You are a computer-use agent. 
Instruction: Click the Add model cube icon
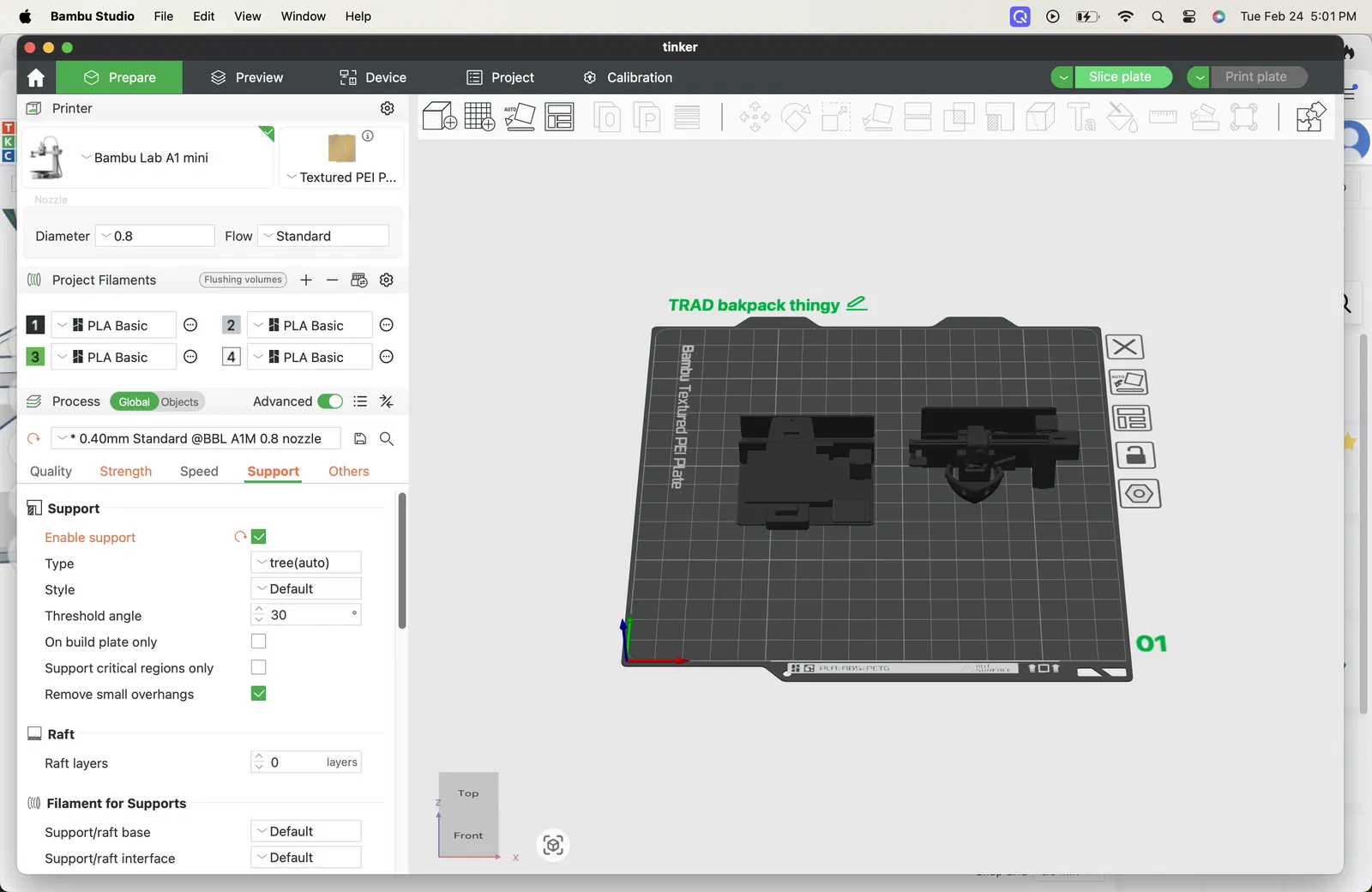[x=439, y=117]
